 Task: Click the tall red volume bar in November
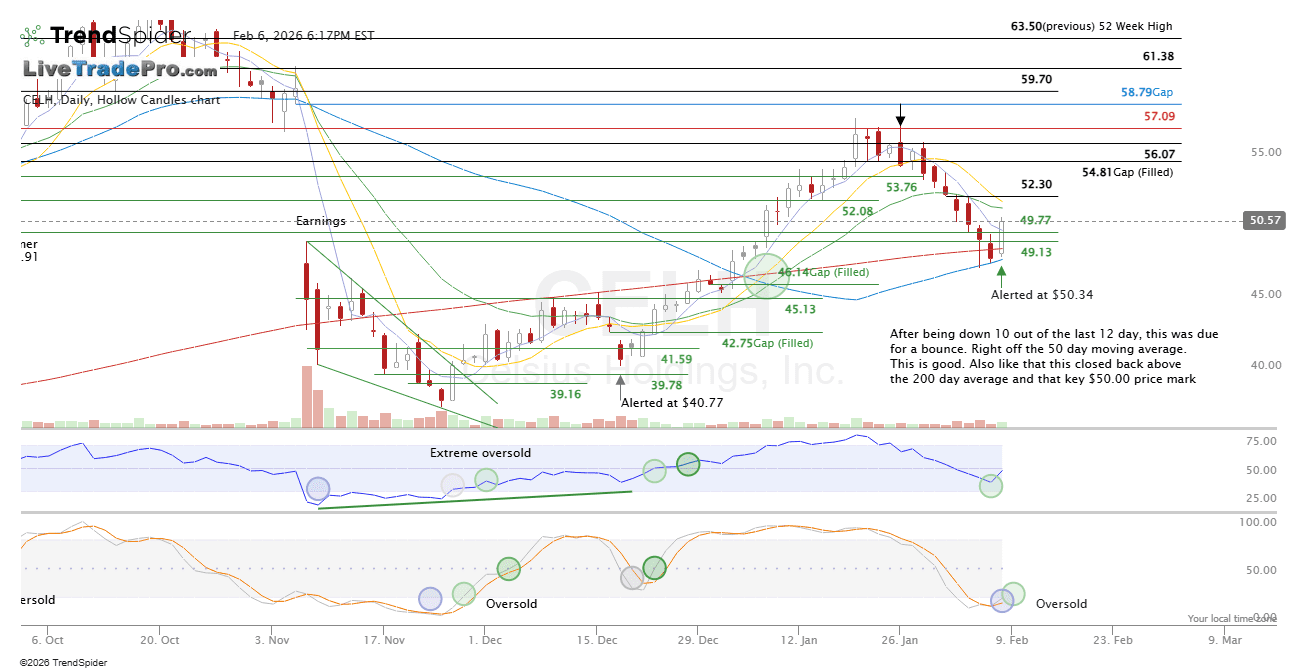(306, 396)
